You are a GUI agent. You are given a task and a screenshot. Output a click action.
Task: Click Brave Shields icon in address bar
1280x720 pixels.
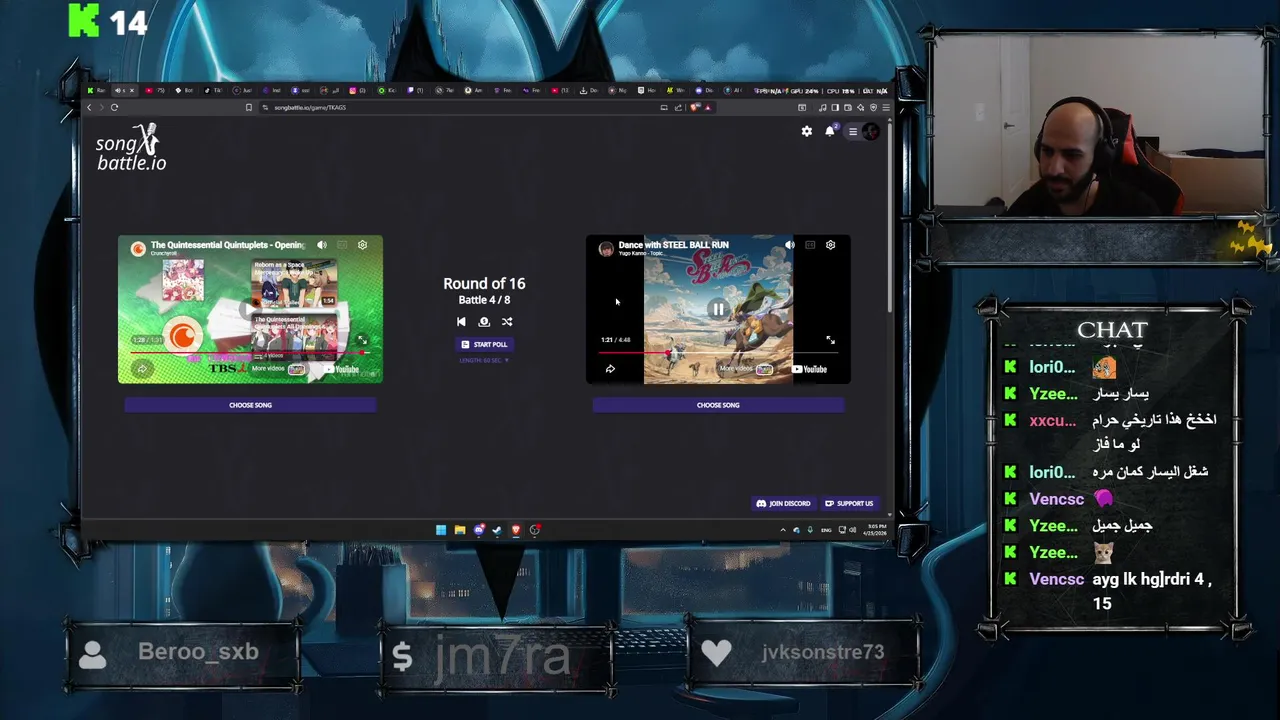(x=694, y=107)
